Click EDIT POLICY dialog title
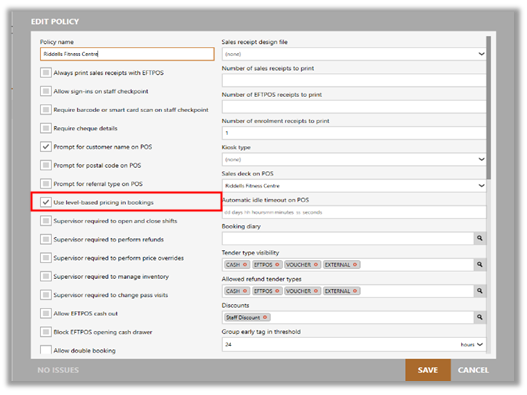The width and height of the screenshot is (527, 395). (x=55, y=22)
